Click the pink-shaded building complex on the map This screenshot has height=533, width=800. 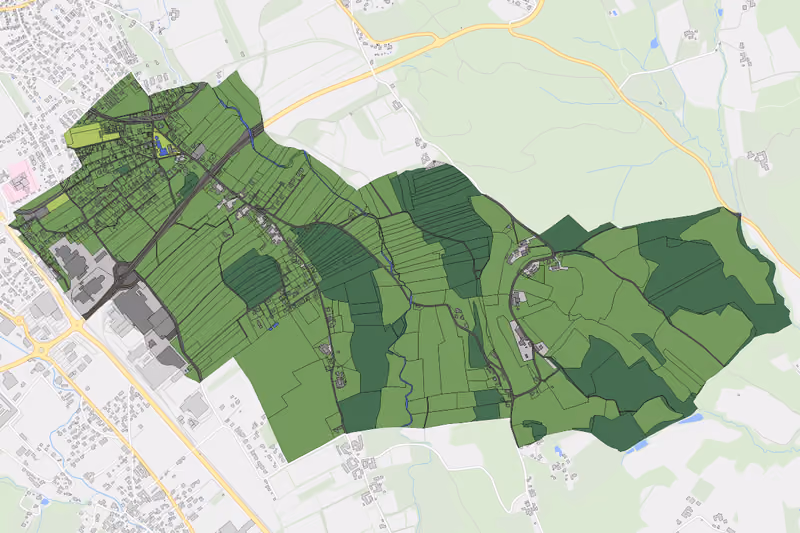click(19, 184)
